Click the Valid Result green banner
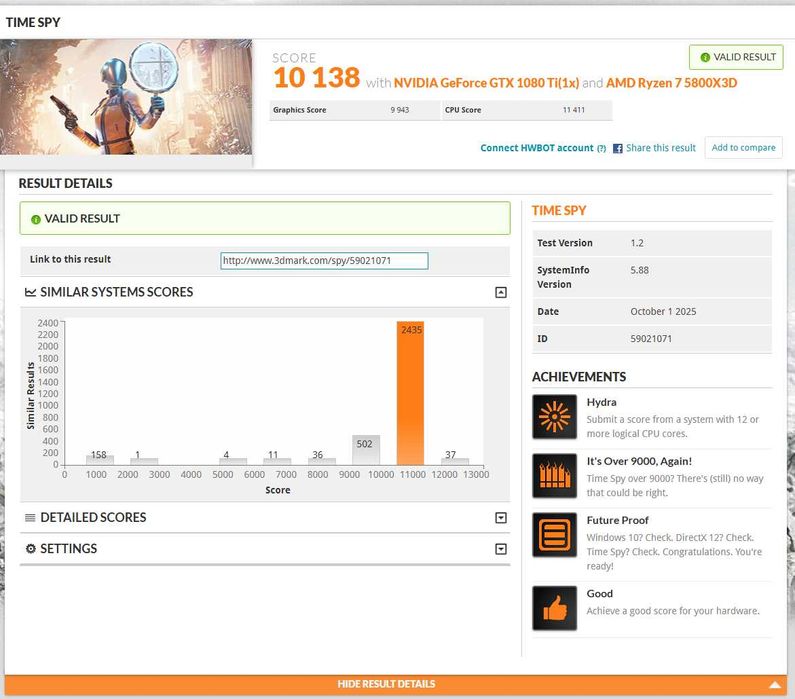The width and height of the screenshot is (795, 699). [x=265, y=218]
